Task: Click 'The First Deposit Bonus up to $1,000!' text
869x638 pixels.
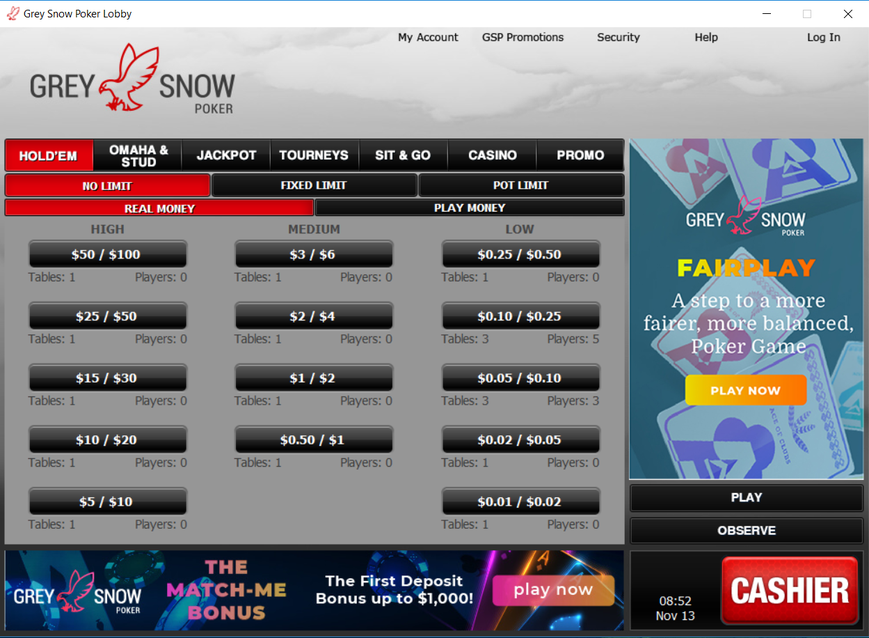Action: tap(394, 590)
